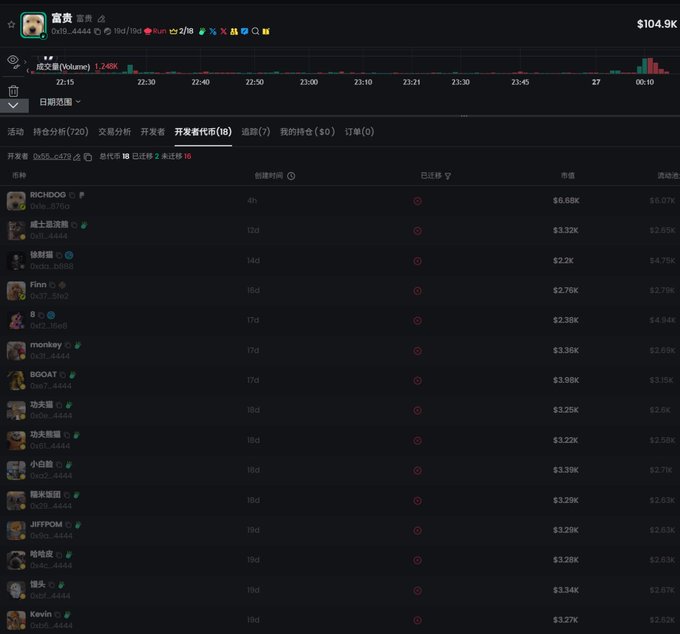680x634 pixels.
Task: Click the 00:10 time axis label
Action: pyautogui.click(x=644, y=82)
